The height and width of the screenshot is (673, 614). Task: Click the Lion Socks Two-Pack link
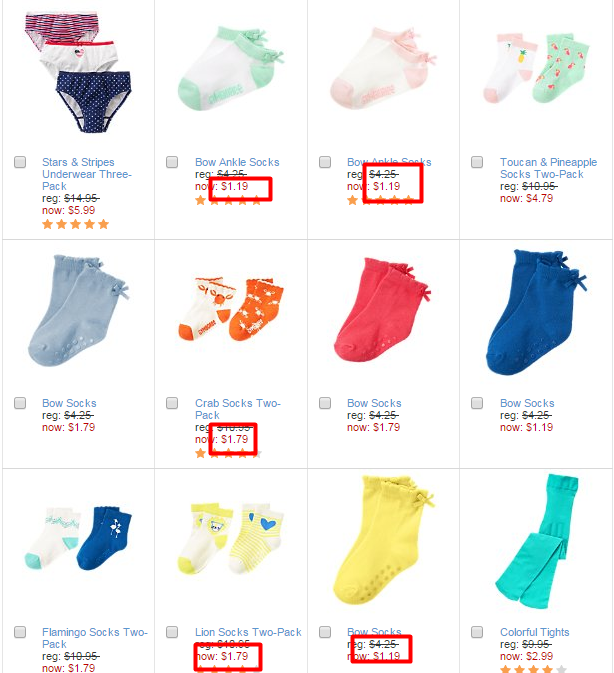[x=248, y=632]
